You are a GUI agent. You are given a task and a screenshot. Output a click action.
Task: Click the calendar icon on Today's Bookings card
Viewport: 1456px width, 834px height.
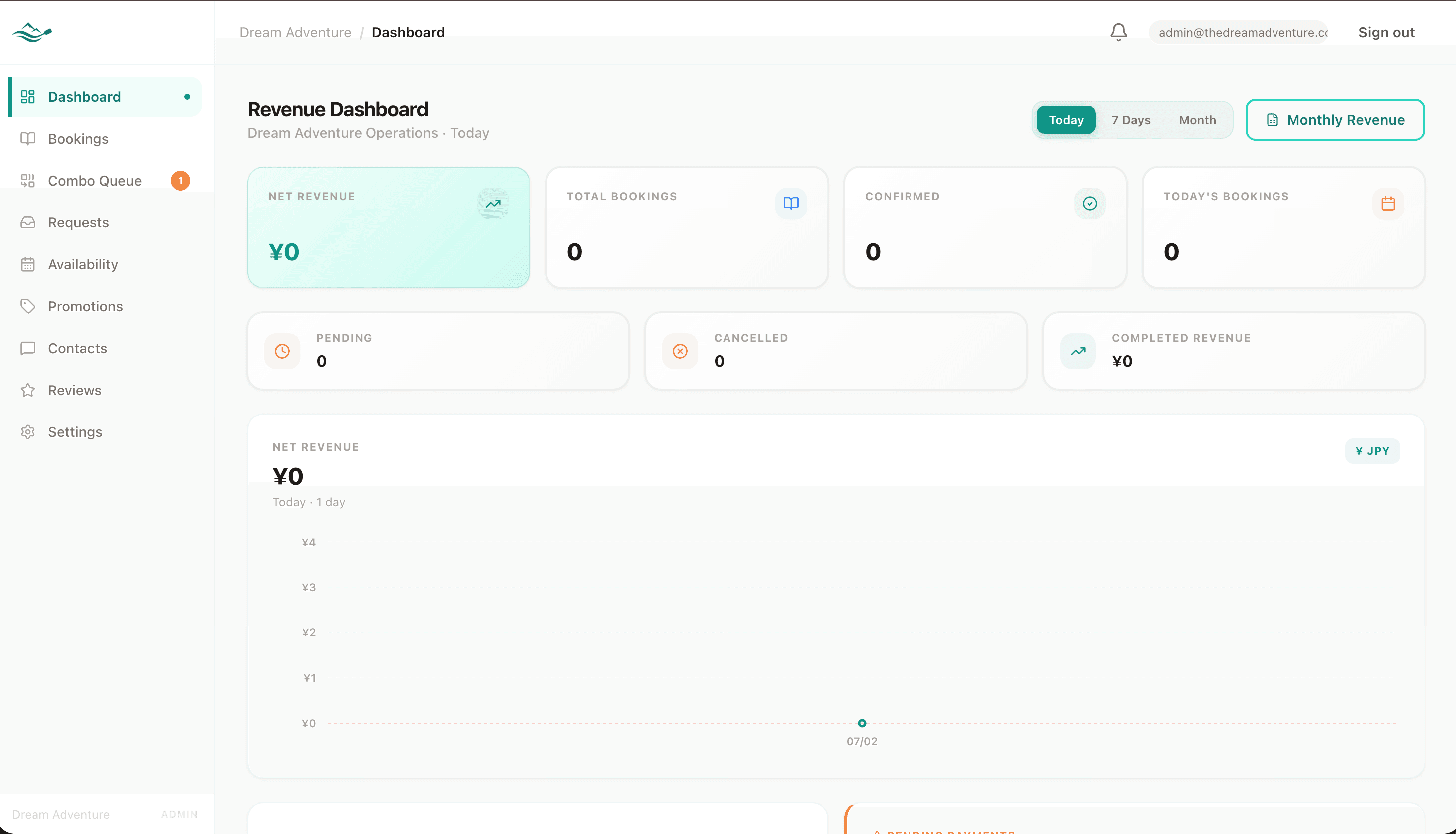tap(1388, 204)
